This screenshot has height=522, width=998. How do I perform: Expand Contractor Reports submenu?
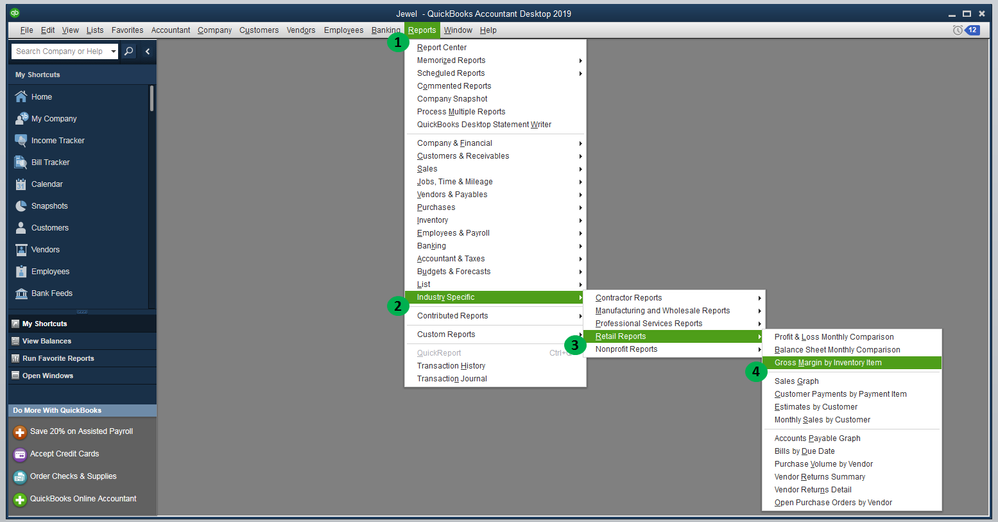[759, 298]
